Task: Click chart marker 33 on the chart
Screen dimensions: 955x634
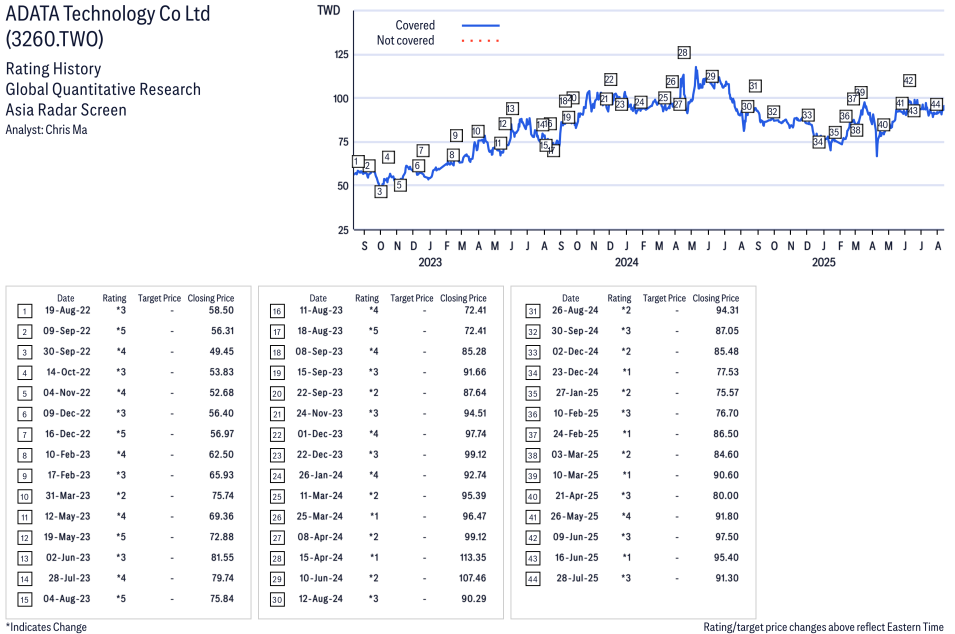Action: 808,115
